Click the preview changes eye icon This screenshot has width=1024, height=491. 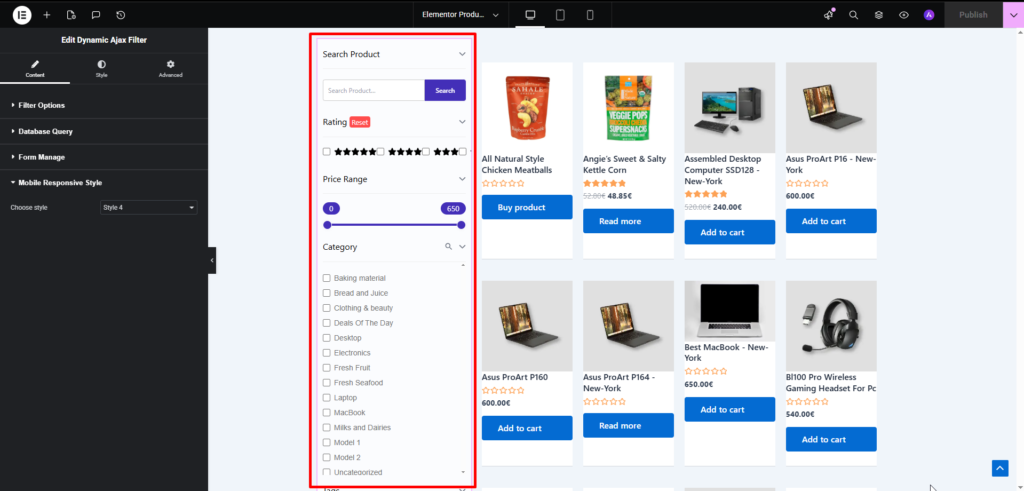point(903,15)
